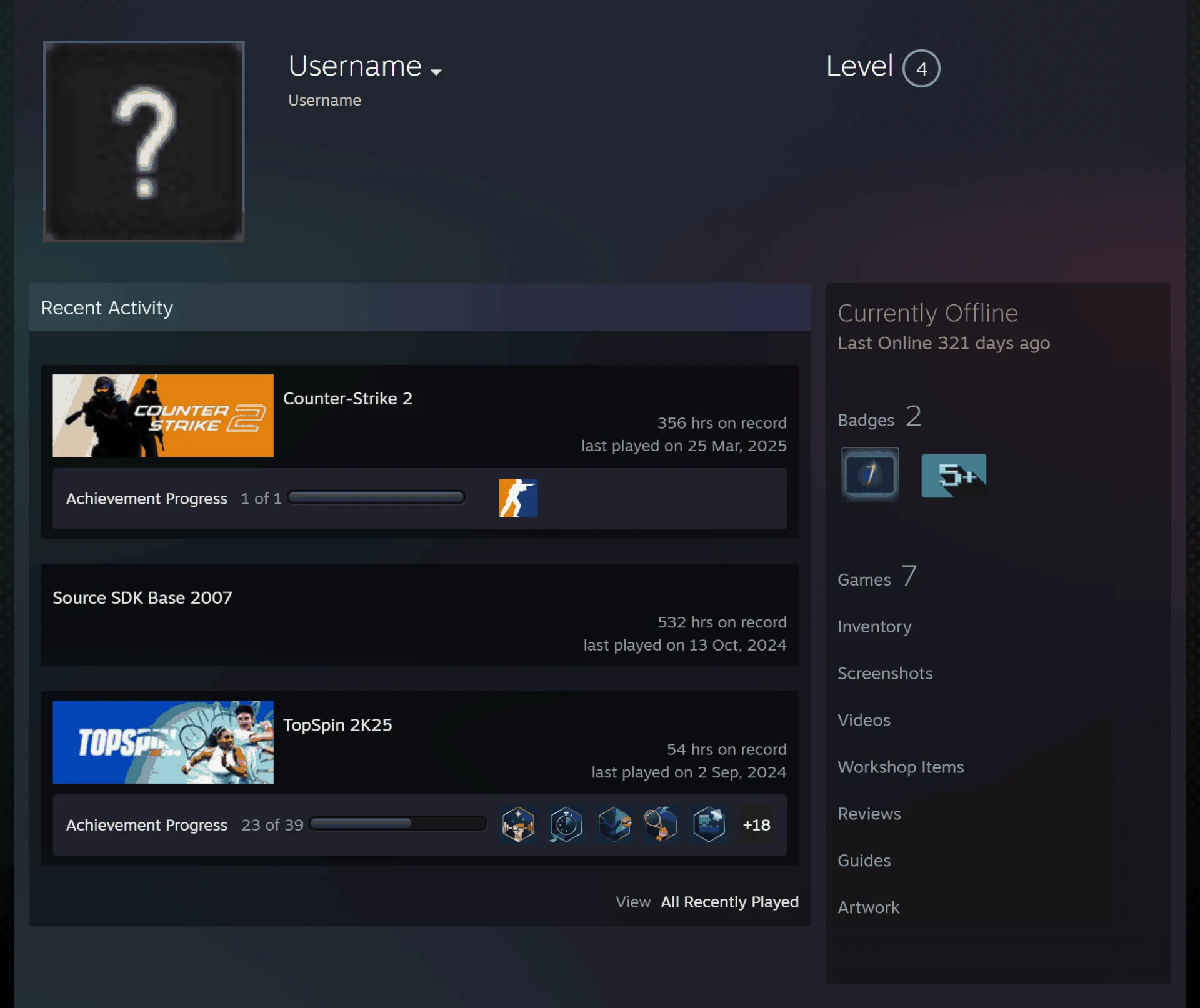
Task: Open the Years of Service 7 badge
Action: tap(870, 474)
